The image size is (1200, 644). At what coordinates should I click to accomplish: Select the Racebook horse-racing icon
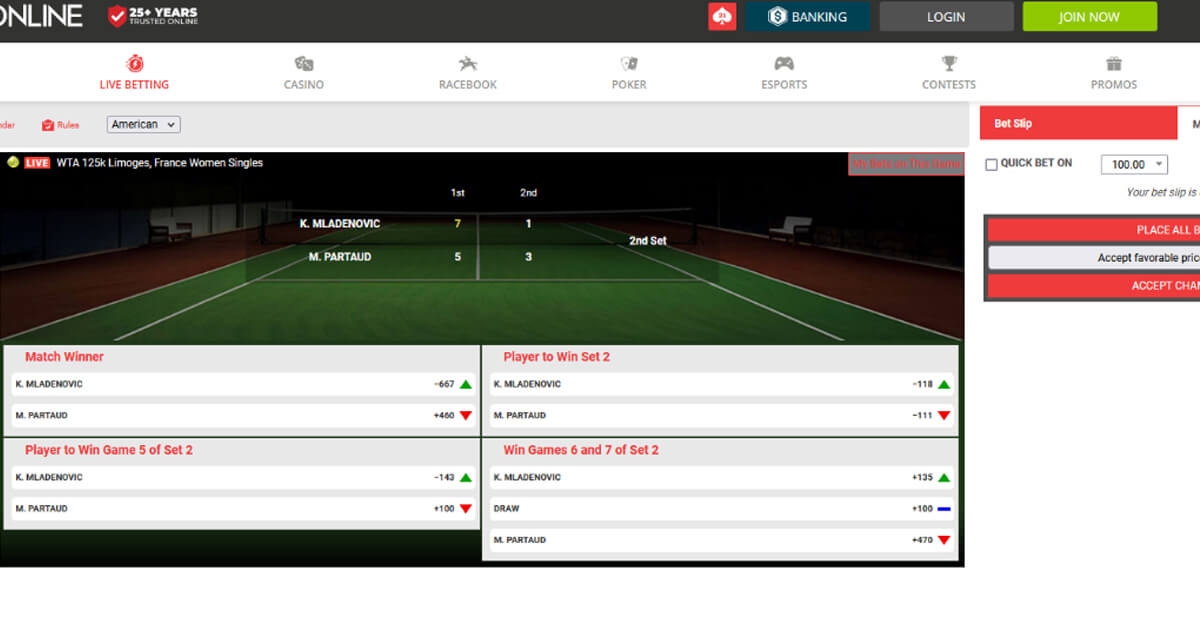(466, 62)
